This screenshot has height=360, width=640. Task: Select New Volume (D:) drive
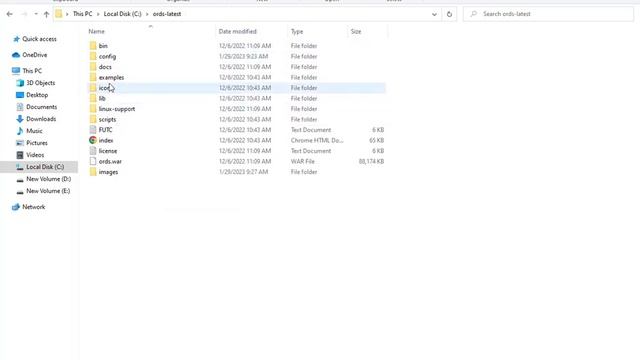click(49, 179)
